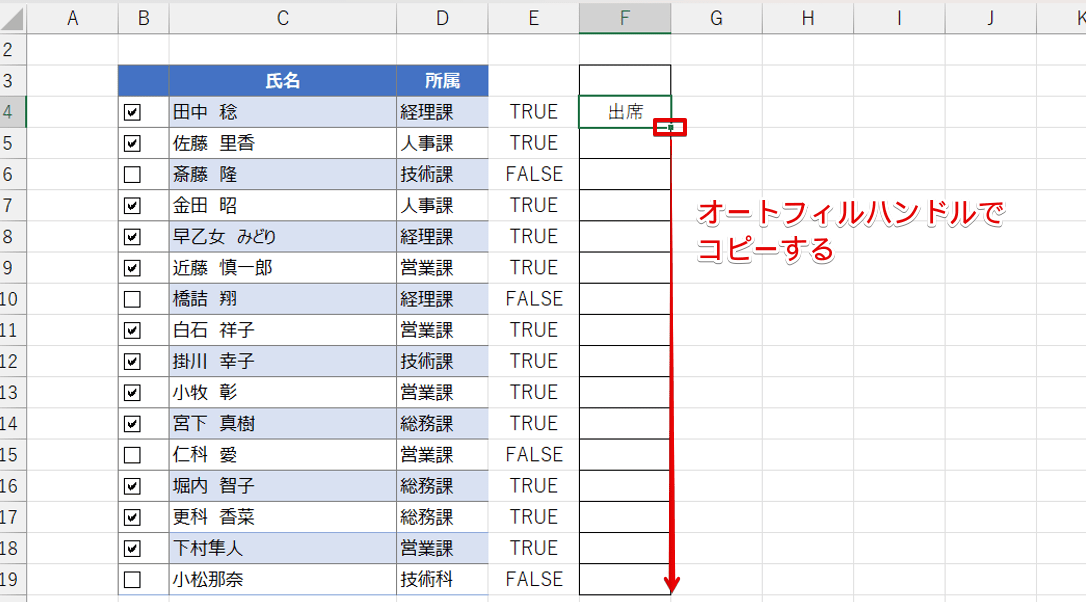
Task: Click the name cell 近藤 慎一郎
Action: point(283,268)
